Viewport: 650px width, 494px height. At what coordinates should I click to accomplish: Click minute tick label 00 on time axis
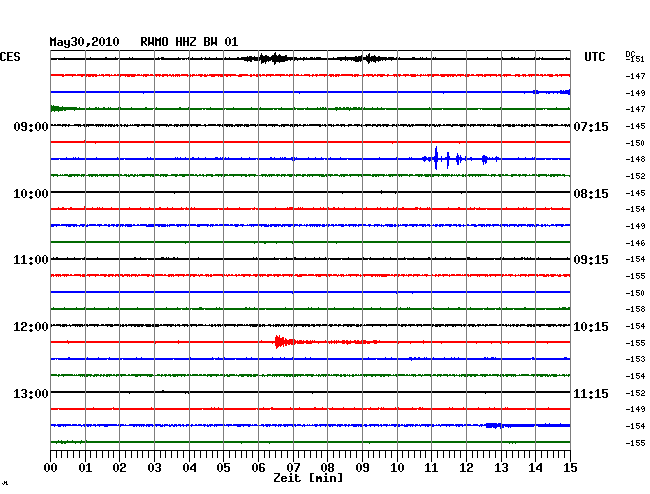50,468
